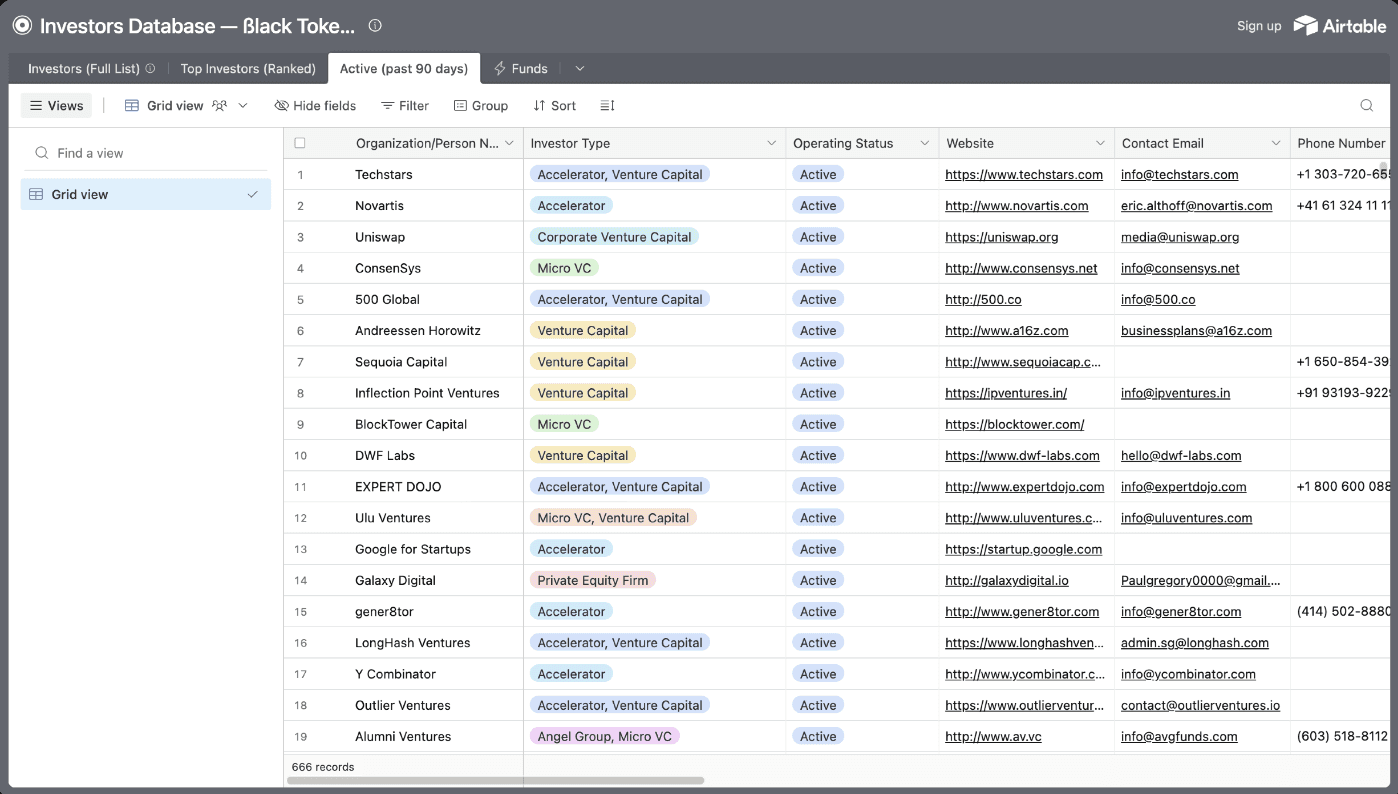The image size is (1398, 794).
Task: Select Active (past 90 days) tab
Action: pos(404,69)
